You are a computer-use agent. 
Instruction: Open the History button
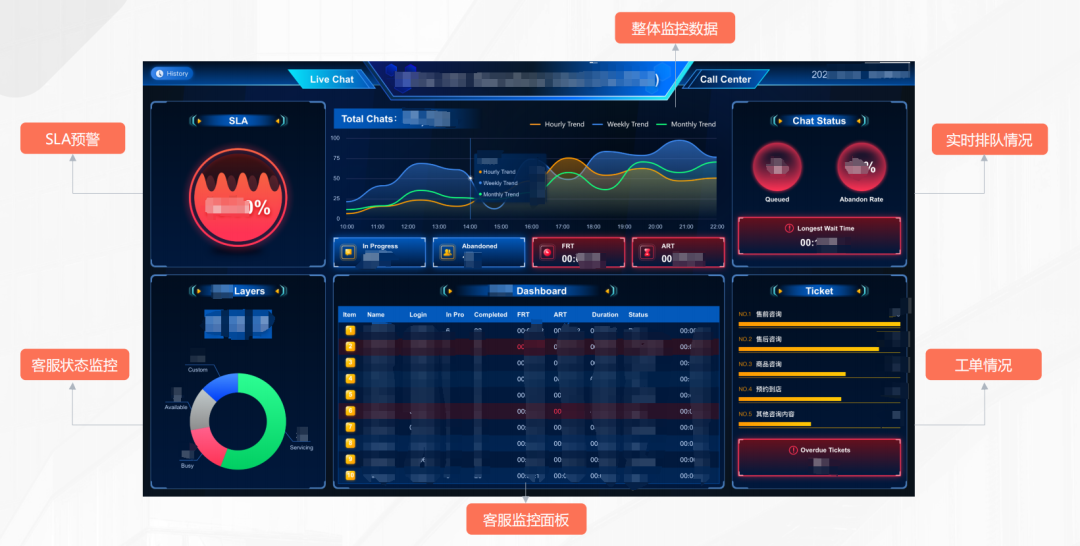tap(172, 73)
